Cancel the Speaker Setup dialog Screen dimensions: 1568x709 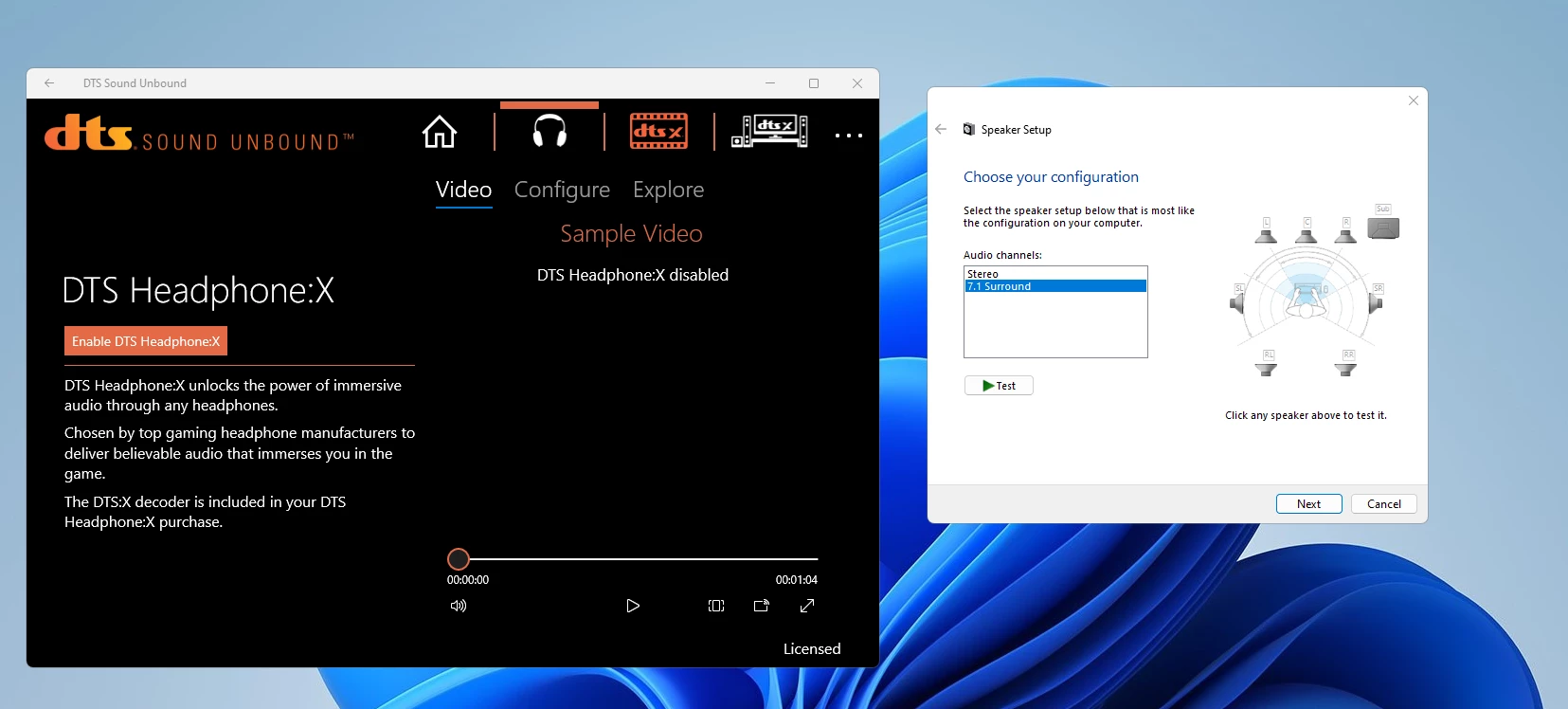(1383, 504)
